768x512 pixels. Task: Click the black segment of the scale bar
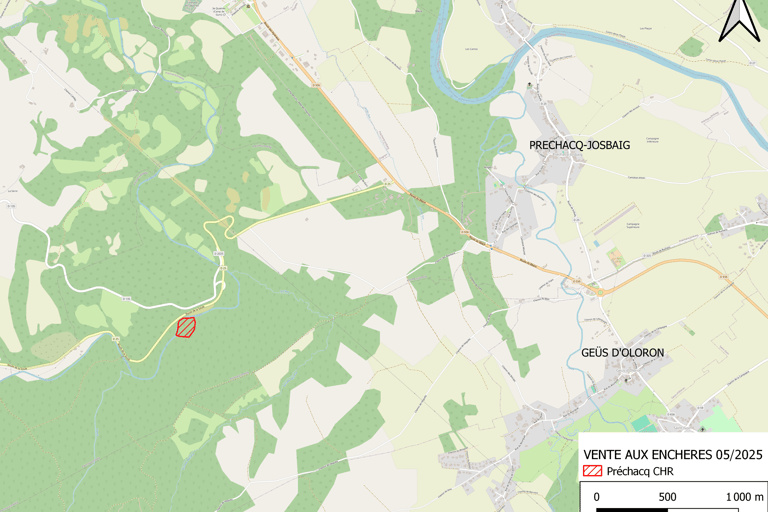(x=632, y=510)
